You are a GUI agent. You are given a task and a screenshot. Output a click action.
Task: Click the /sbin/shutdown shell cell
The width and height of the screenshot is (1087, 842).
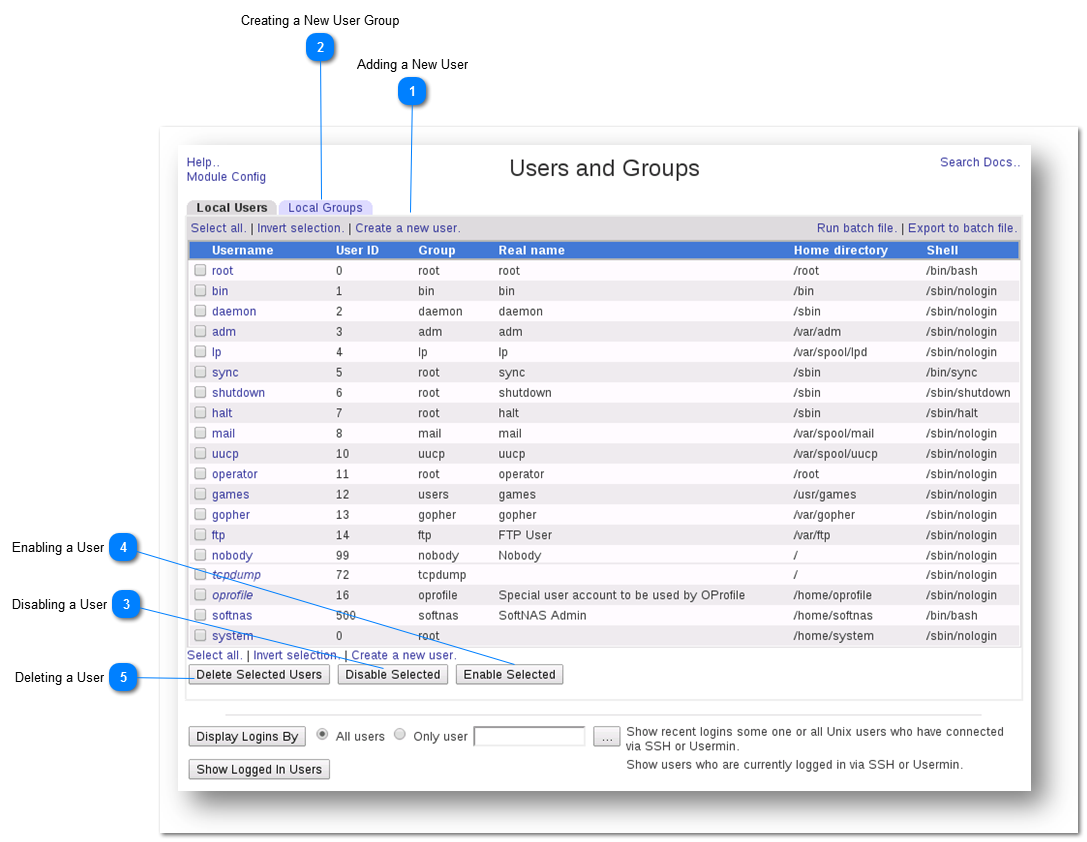click(x=968, y=392)
